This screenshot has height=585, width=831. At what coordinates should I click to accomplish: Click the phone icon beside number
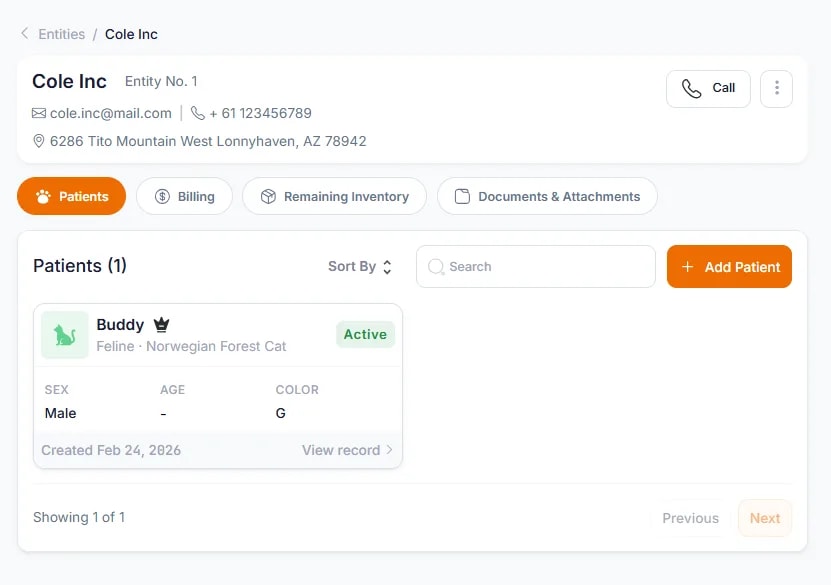click(x=198, y=113)
